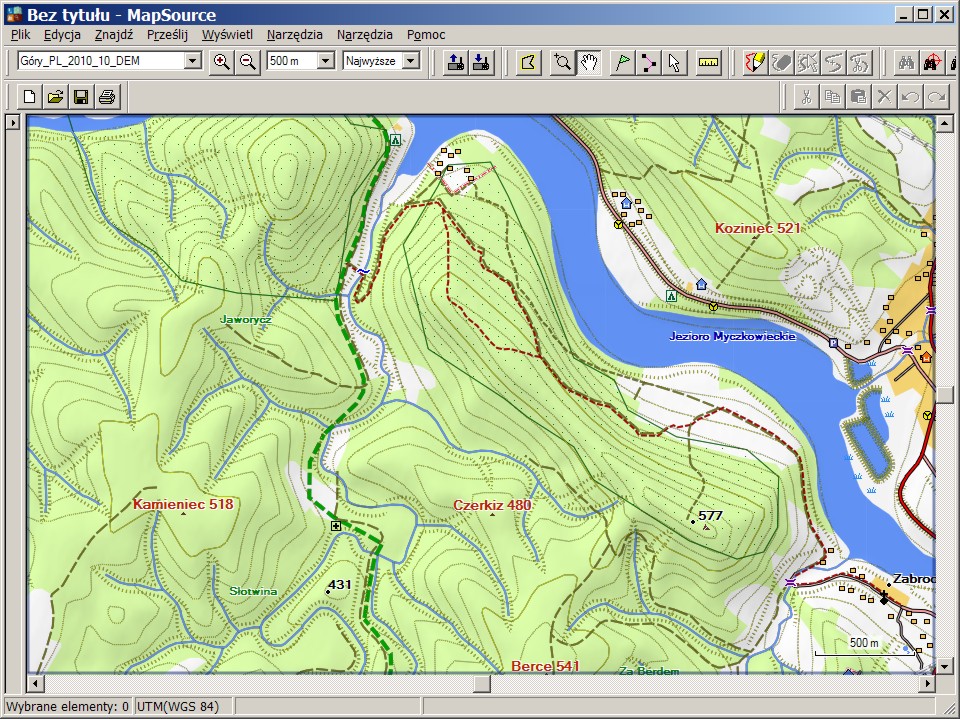
Task: Click the Zoom In magnifier button
Action: pos(222,62)
